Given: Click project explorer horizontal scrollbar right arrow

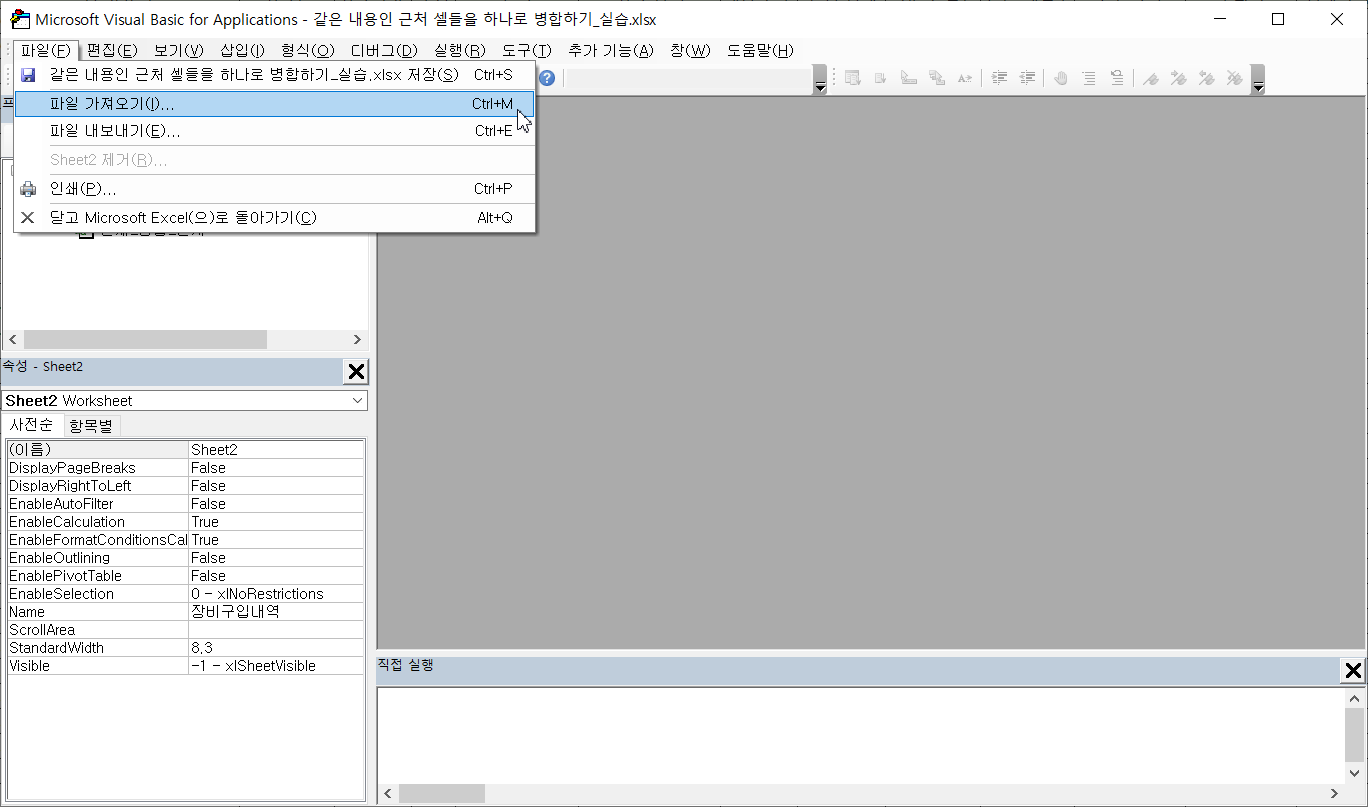Looking at the screenshot, I should click(x=357, y=339).
